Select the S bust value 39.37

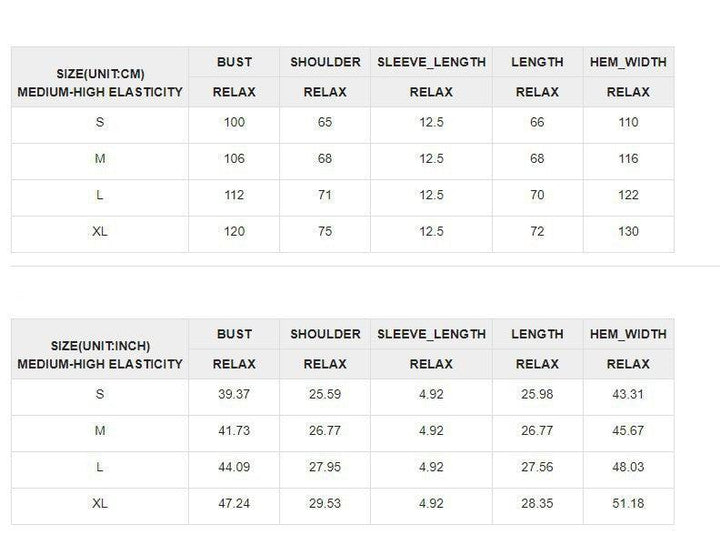(x=234, y=394)
